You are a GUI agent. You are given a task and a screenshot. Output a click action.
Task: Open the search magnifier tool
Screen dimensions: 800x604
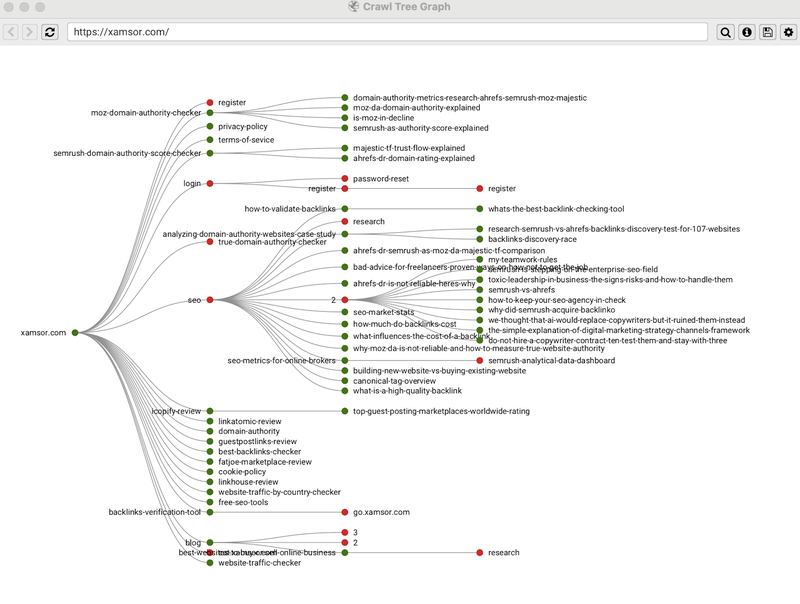point(726,32)
